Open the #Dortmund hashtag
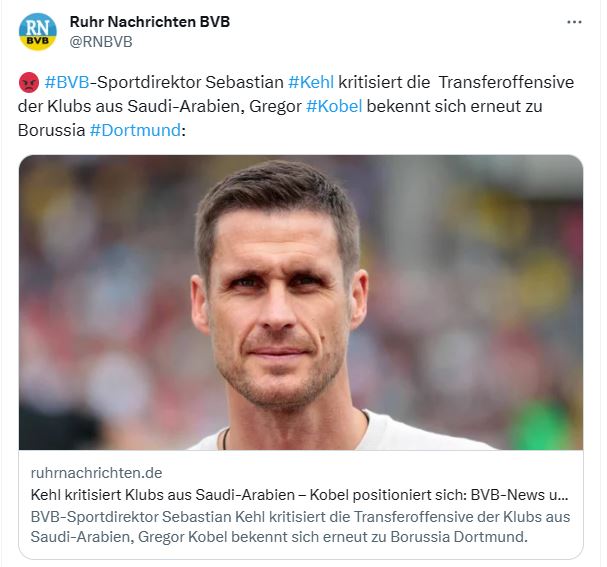607x567 pixels. coord(135,130)
